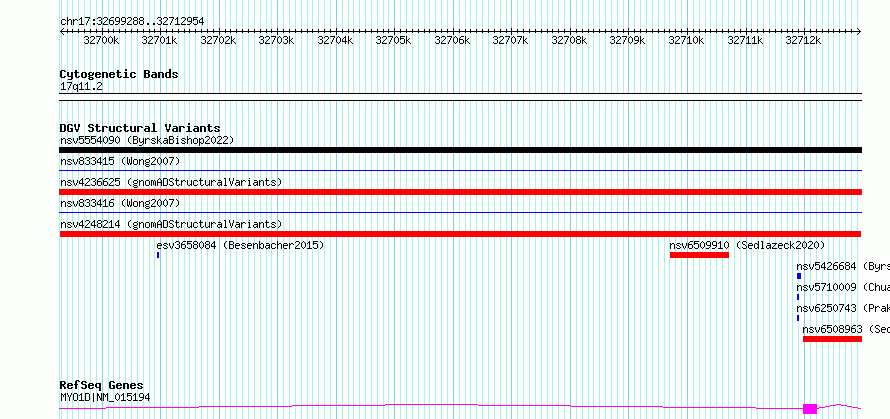Image resolution: width=890 pixels, height=419 pixels.
Task: Click the red nsv4236625 variant bar
Action: 460,192
